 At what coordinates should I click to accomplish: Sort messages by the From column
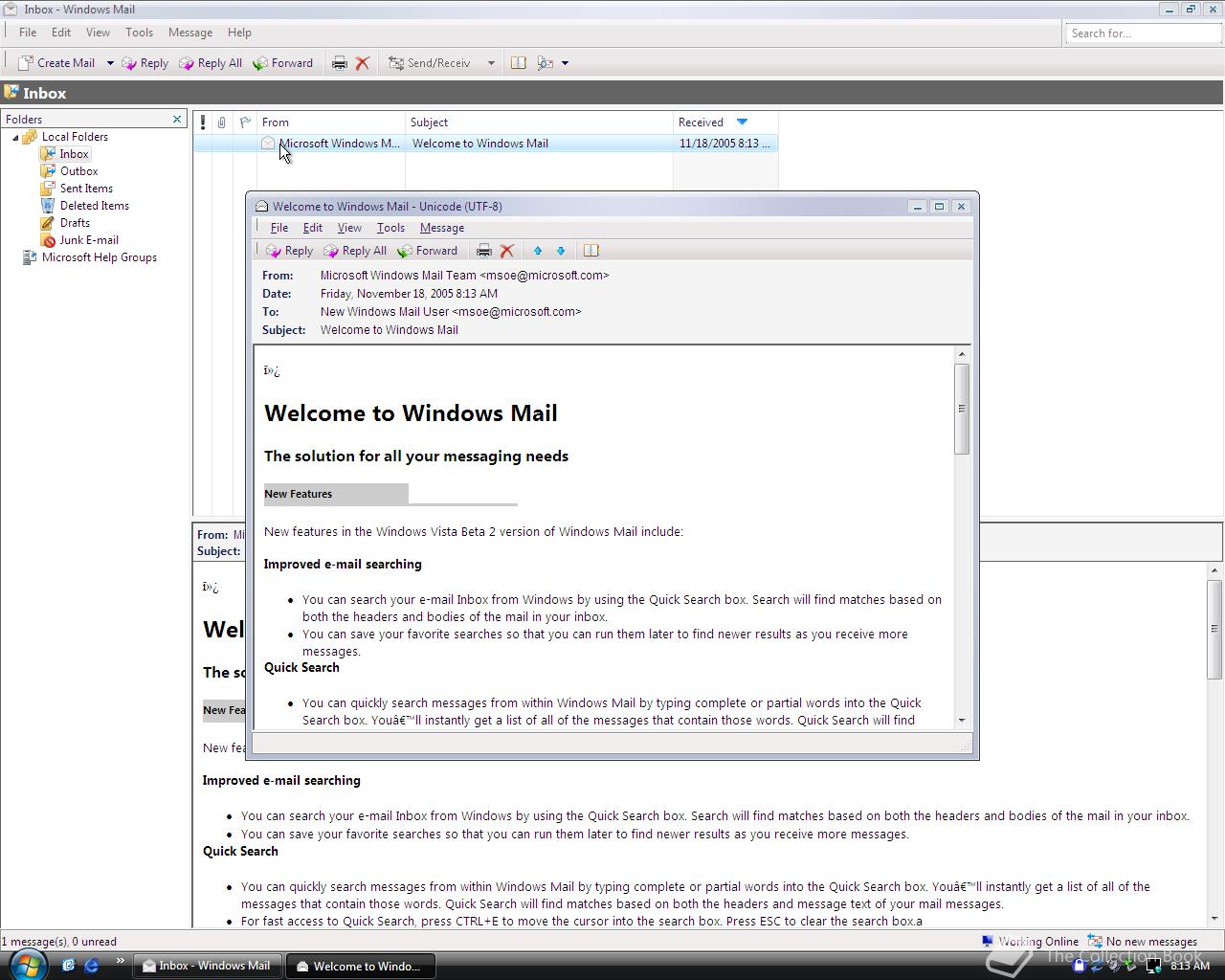coord(331,122)
